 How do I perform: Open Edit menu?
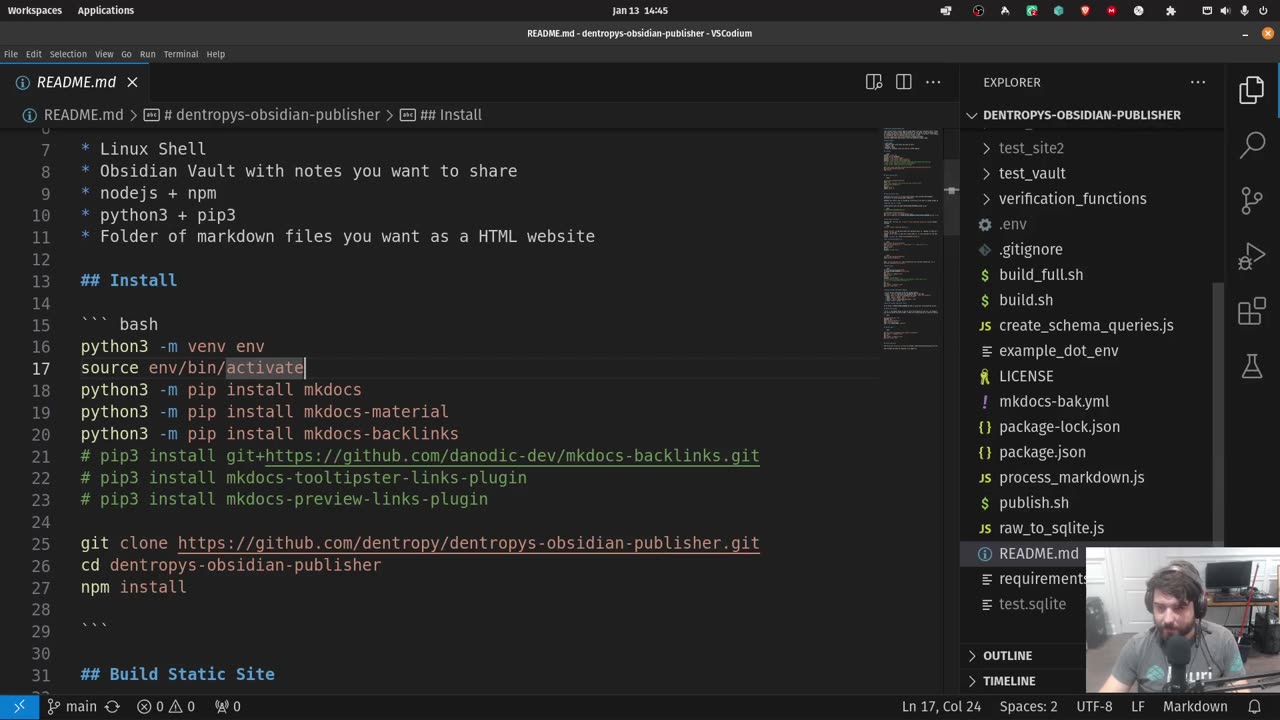[x=34, y=54]
